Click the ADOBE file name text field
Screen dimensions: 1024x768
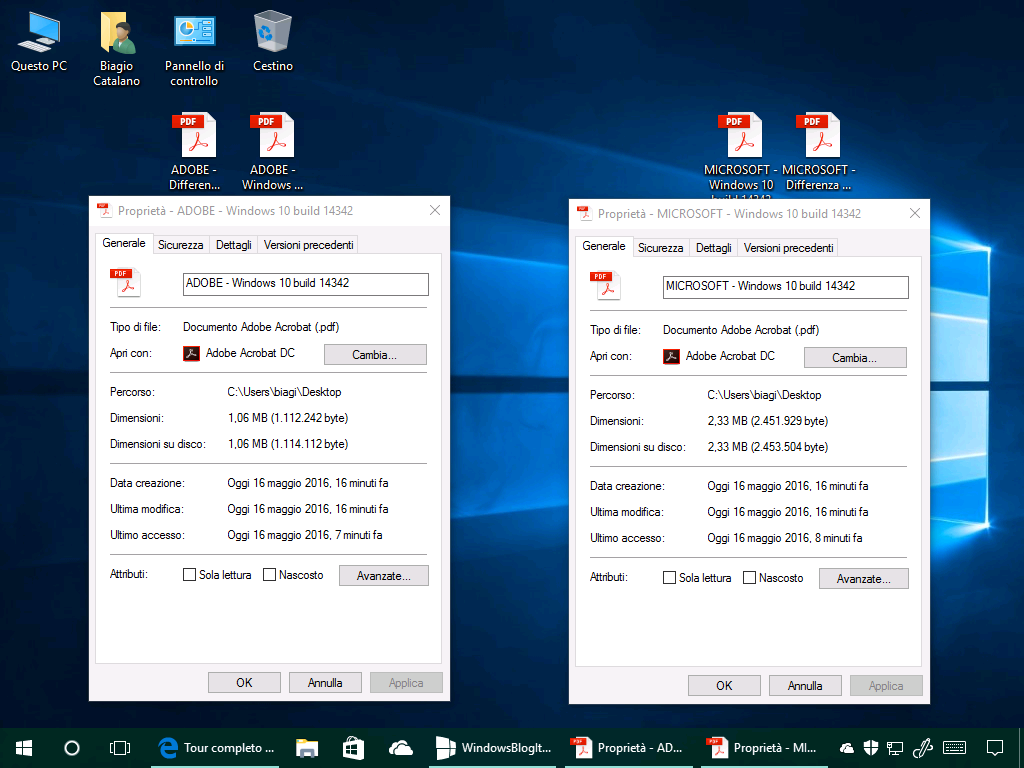[x=306, y=284]
